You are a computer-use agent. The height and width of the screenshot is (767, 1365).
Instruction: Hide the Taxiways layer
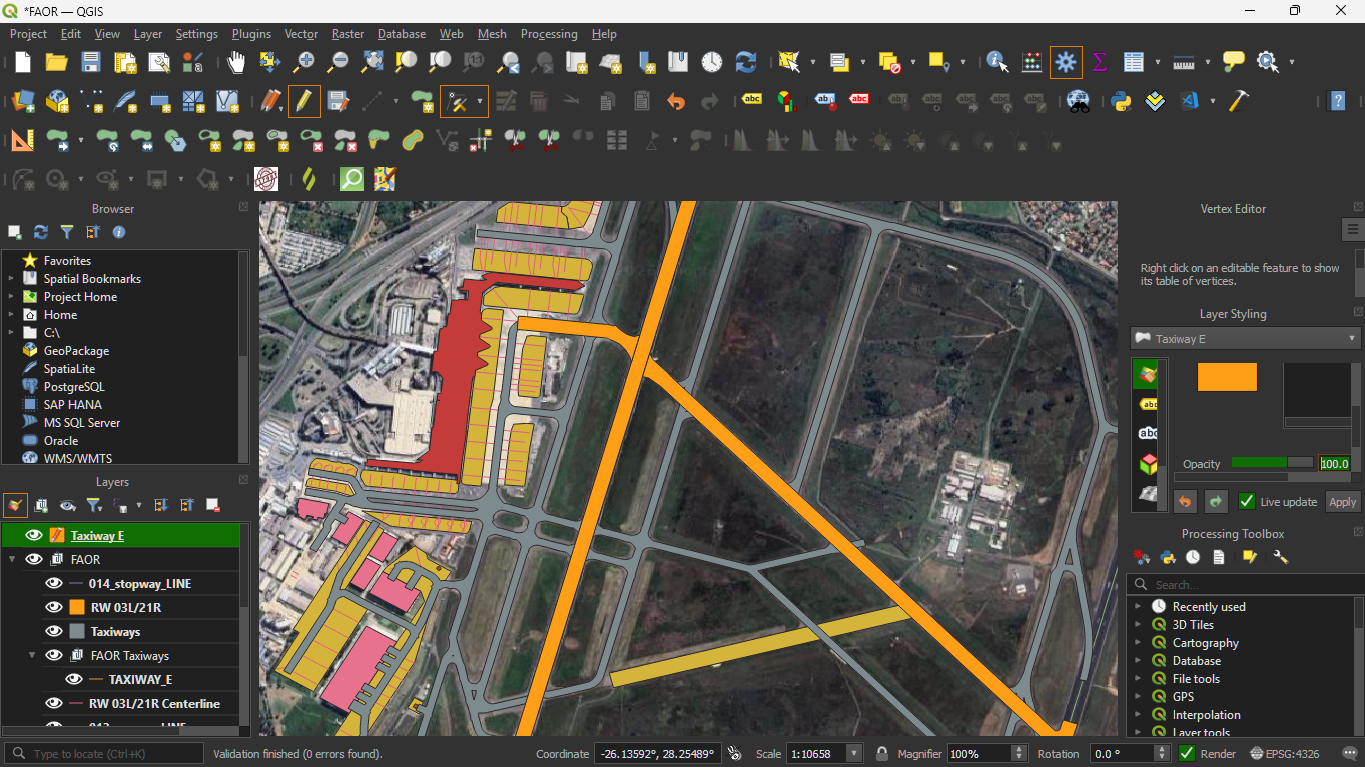click(54, 632)
